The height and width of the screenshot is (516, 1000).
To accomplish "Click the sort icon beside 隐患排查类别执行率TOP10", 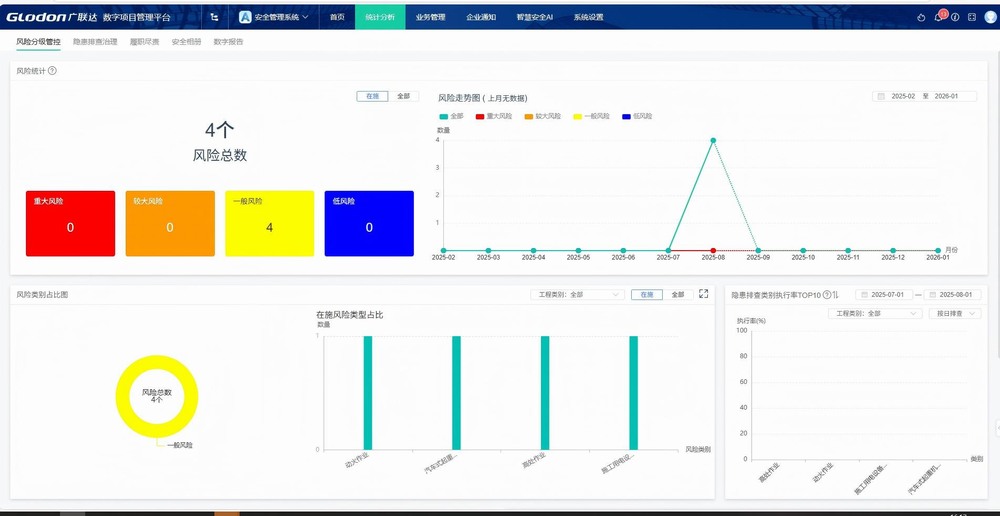I will (835, 295).
